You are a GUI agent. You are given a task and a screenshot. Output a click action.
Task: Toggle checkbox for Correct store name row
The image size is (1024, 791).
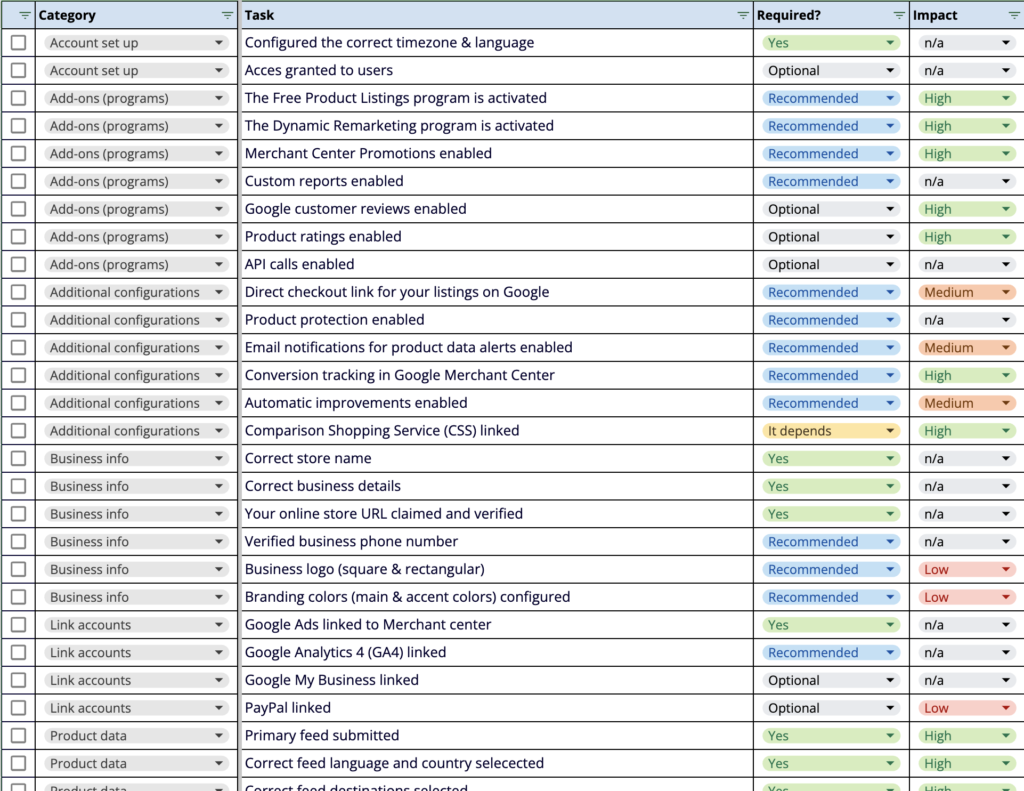(19, 459)
